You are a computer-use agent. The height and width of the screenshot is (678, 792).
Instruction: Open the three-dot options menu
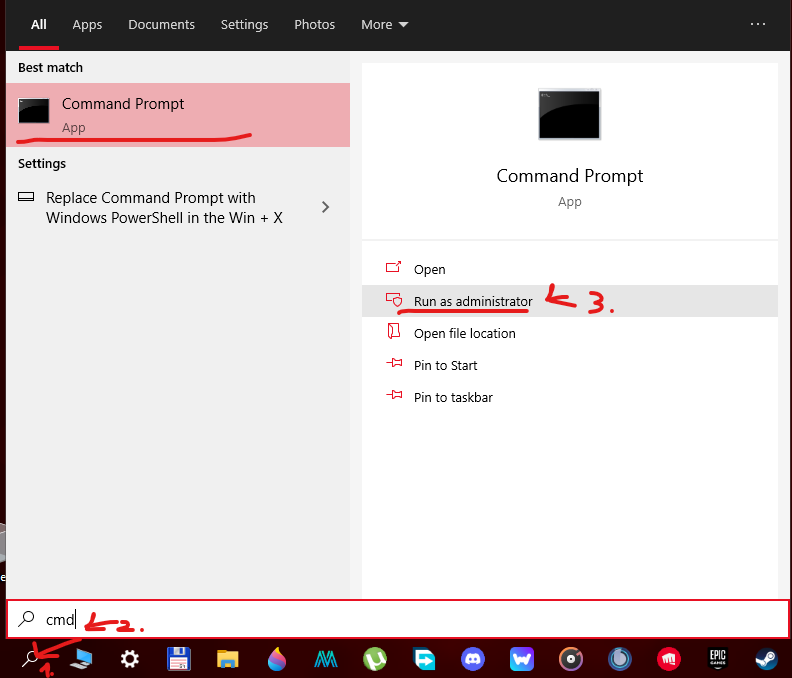[758, 24]
